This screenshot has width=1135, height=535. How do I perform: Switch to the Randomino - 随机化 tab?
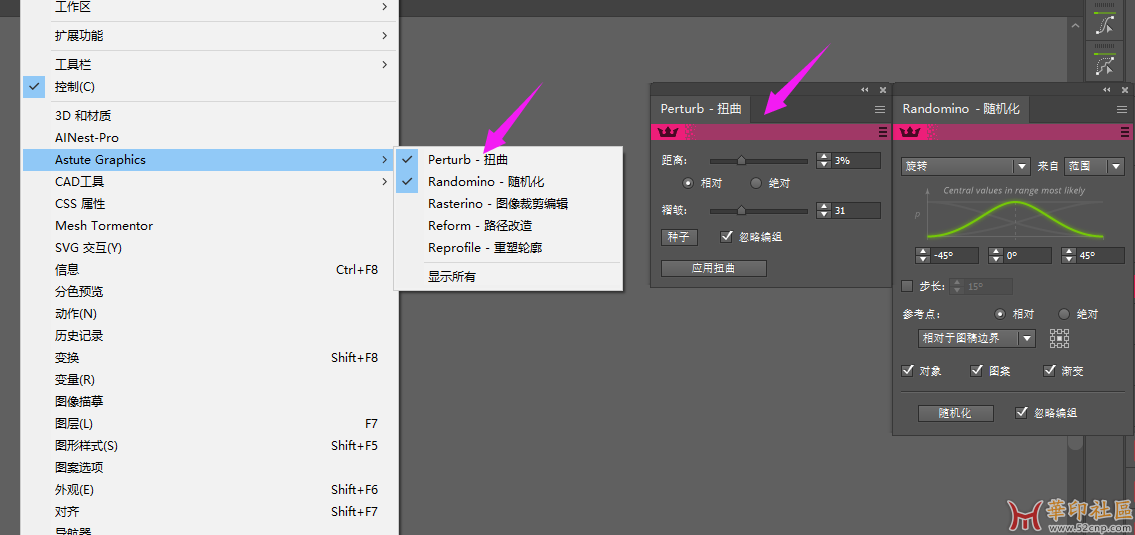point(961,109)
